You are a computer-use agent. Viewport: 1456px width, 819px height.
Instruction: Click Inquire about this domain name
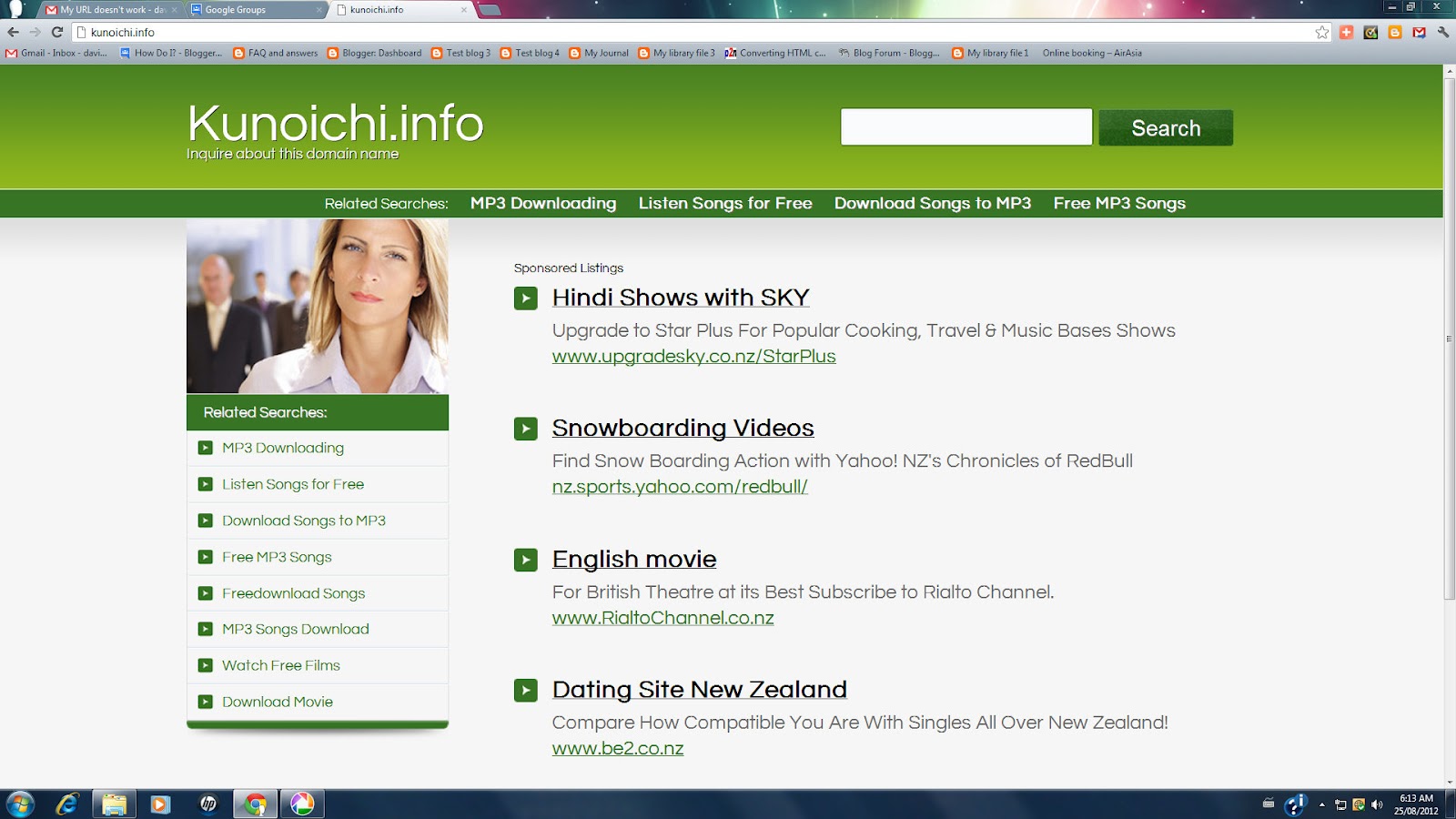[x=292, y=154]
